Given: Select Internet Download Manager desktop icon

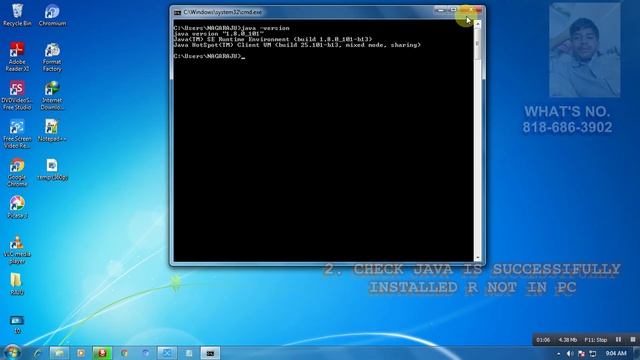Looking at the screenshot, I should pyautogui.click(x=52, y=95).
